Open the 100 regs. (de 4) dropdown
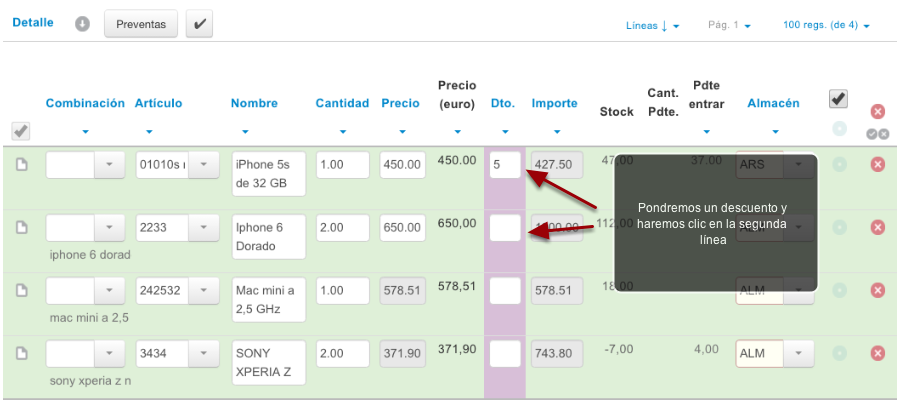906x401 pixels. point(826,25)
